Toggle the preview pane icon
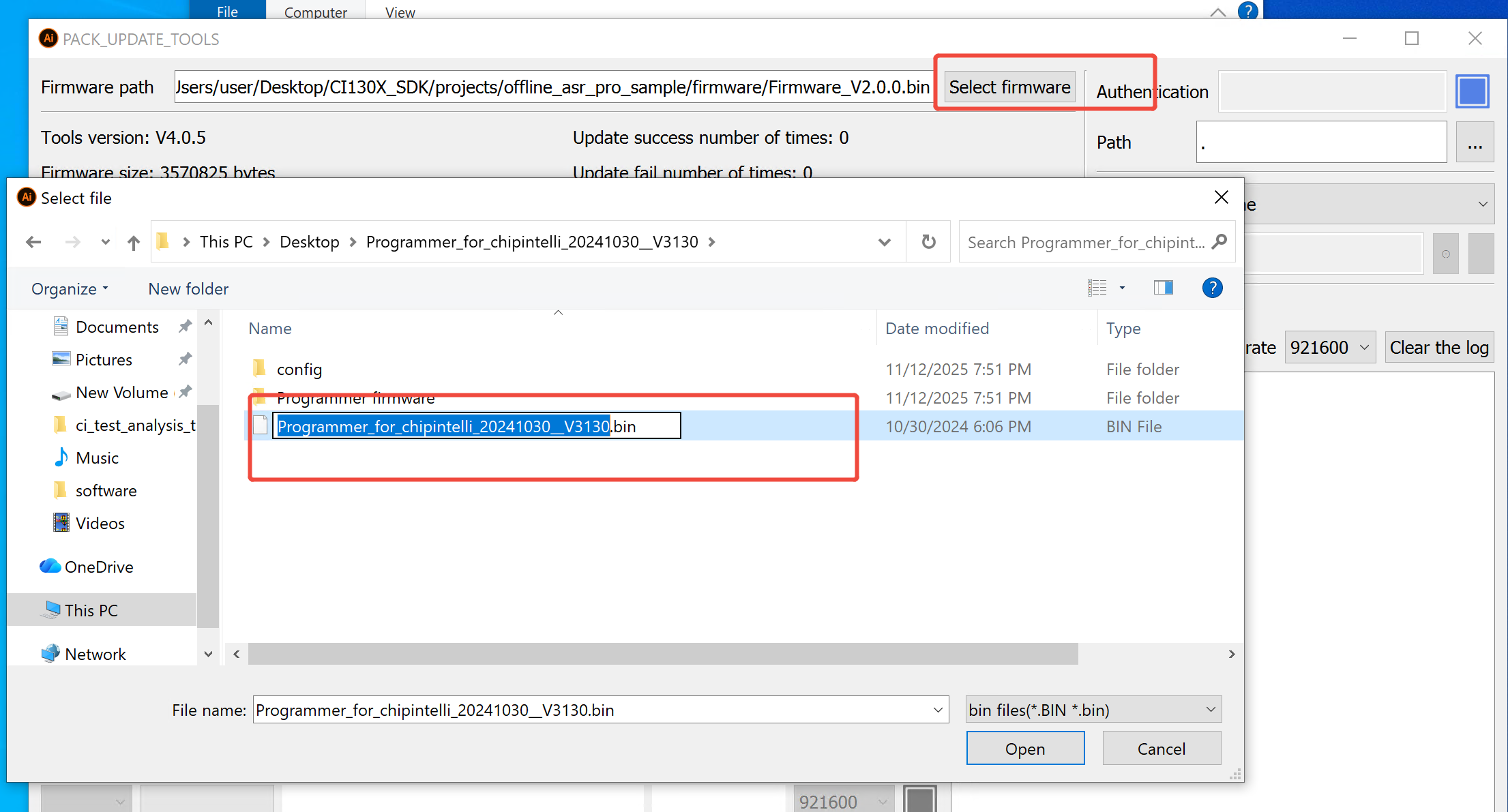Image resolution: width=1508 pixels, height=812 pixels. [1163, 288]
